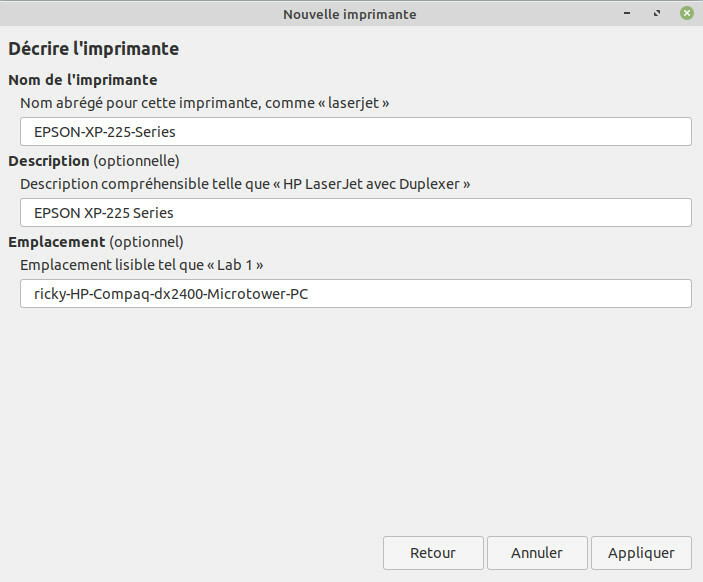
Task: Click the printer name field containing EPSON-XP-225-Series
Action: [x=355, y=131]
